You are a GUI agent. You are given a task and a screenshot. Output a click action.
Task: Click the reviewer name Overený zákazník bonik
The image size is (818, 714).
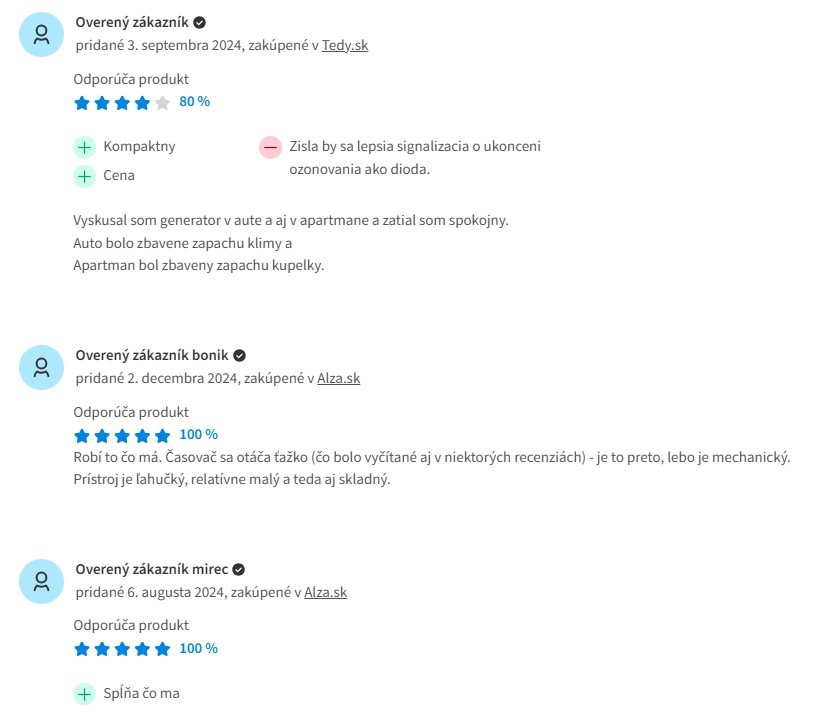[x=152, y=355]
